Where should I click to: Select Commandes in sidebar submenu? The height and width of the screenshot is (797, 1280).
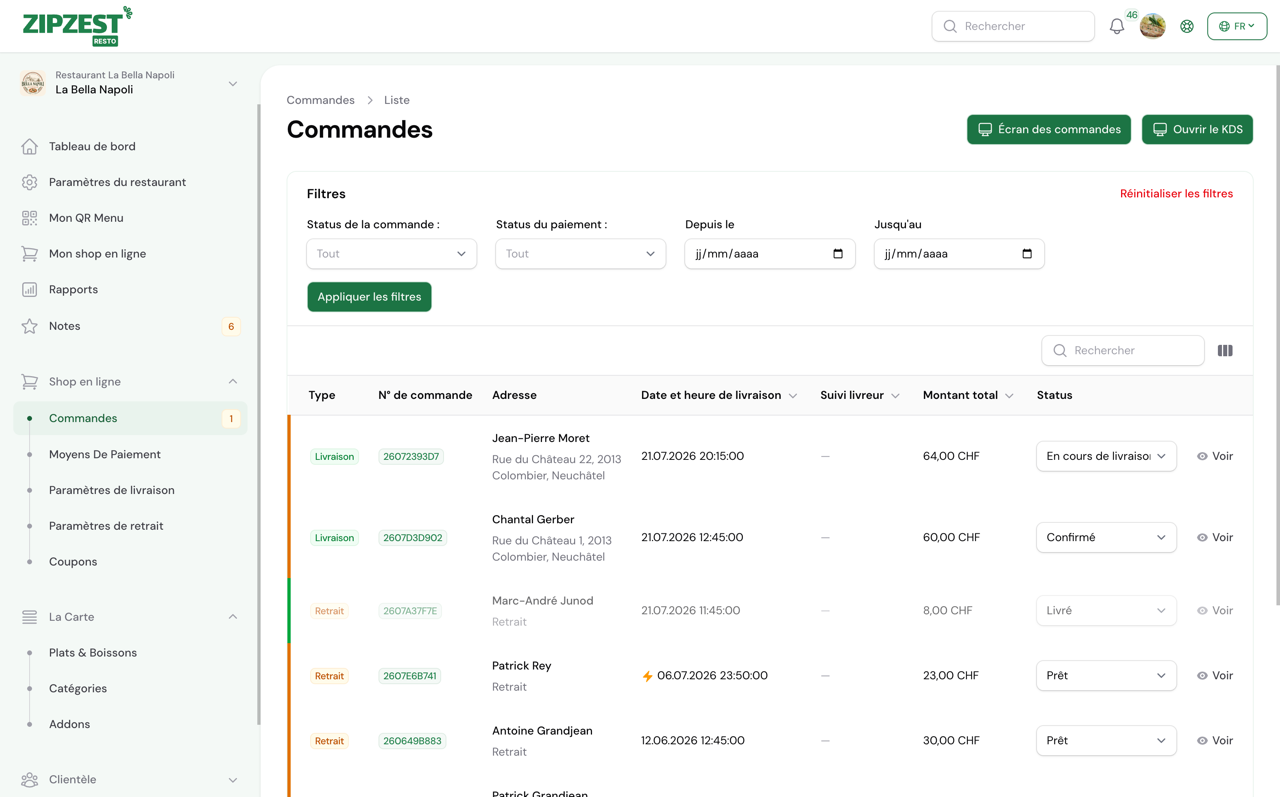coord(130,419)
